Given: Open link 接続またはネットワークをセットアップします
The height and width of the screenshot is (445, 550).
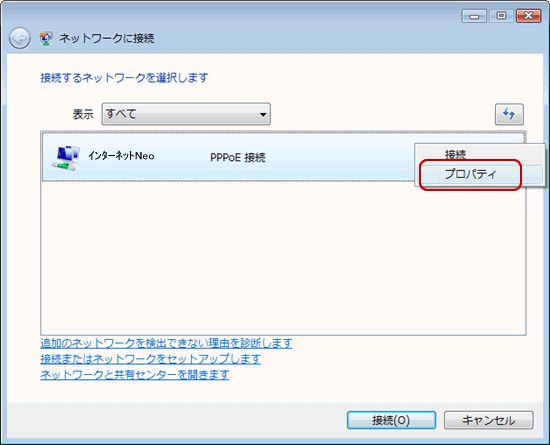Looking at the screenshot, I should coord(150,359).
